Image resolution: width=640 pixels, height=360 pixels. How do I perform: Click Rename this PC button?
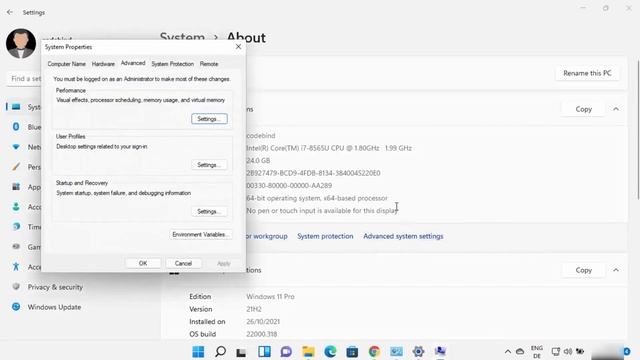click(x=587, y=73)
